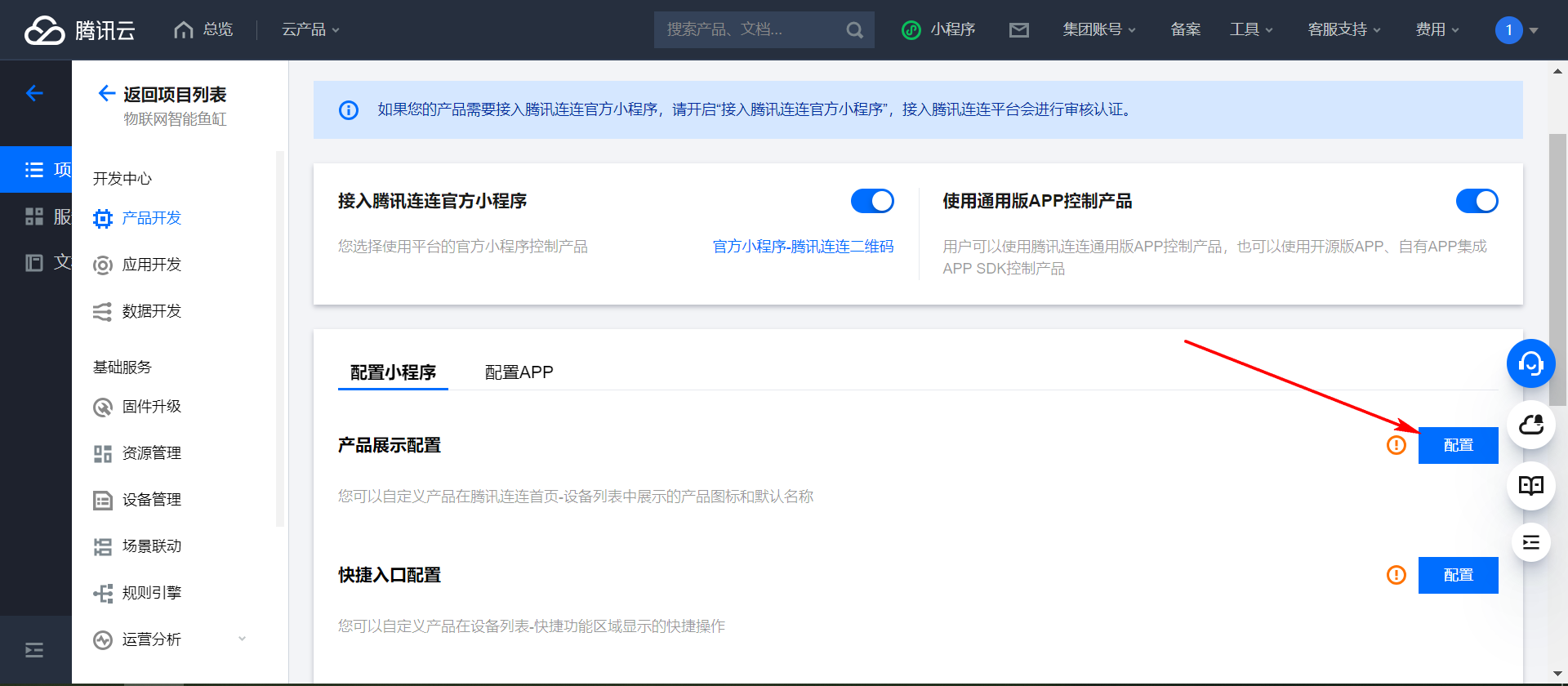Select 规则引擎 in the sidebar
This screenshot has height=686, width=1568.
152,593
